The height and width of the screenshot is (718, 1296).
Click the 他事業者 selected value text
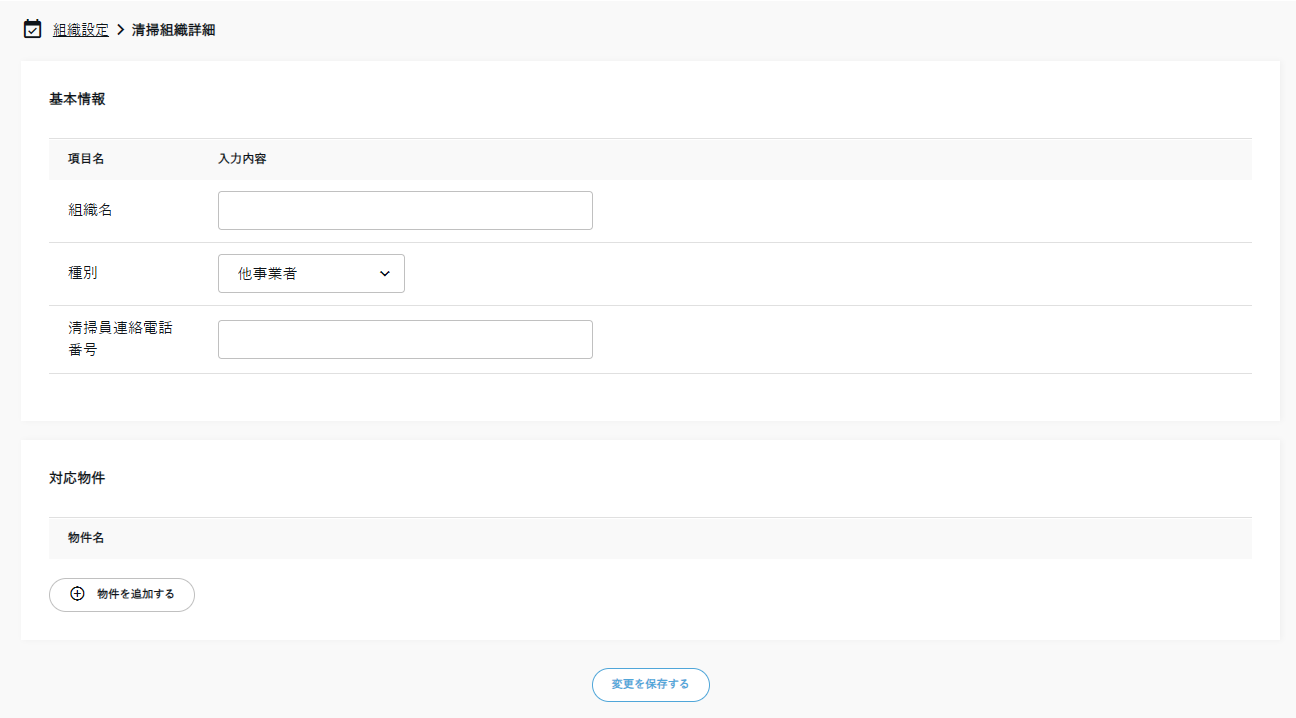pyautogui.click(x=267, y=274)
